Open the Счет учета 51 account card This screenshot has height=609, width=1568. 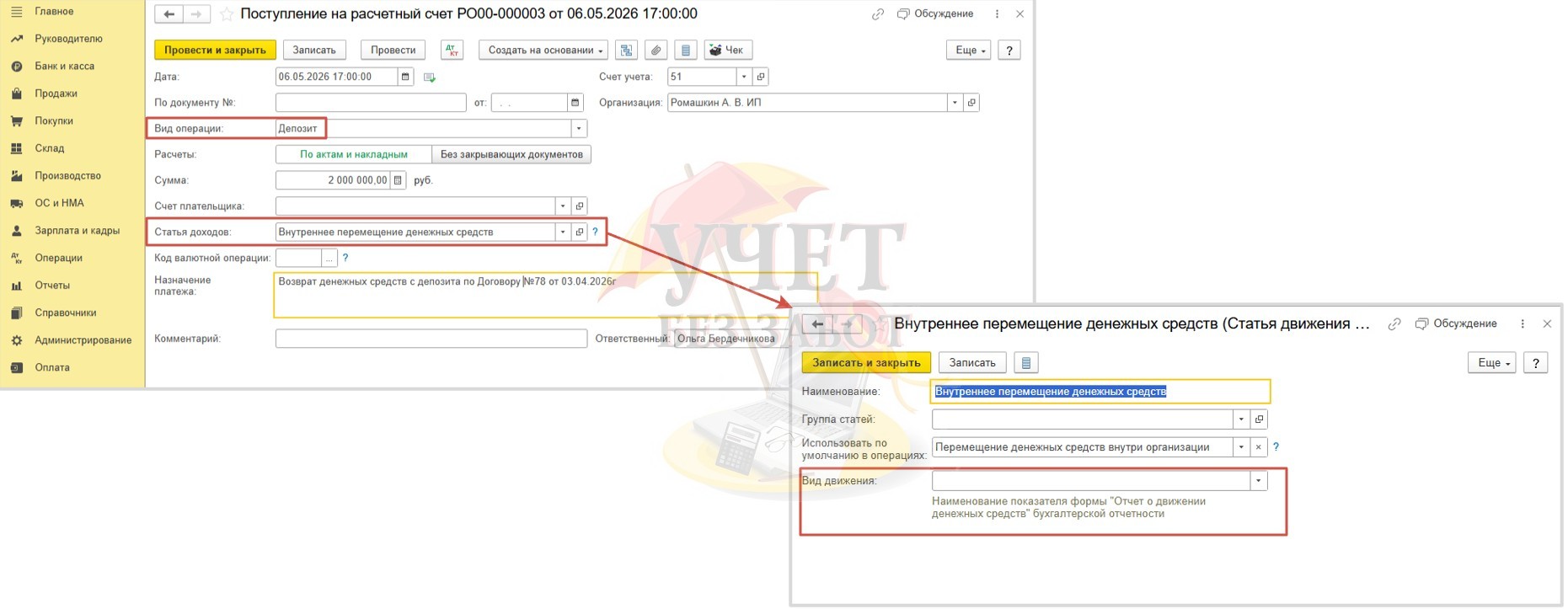(760, 77)
